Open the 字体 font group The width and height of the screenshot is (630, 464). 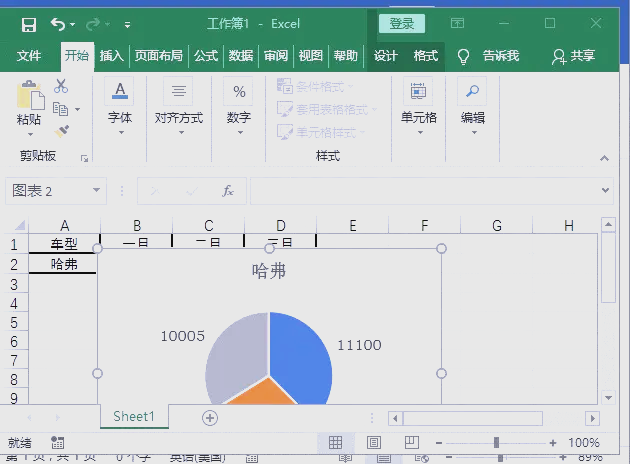point(120,106)
